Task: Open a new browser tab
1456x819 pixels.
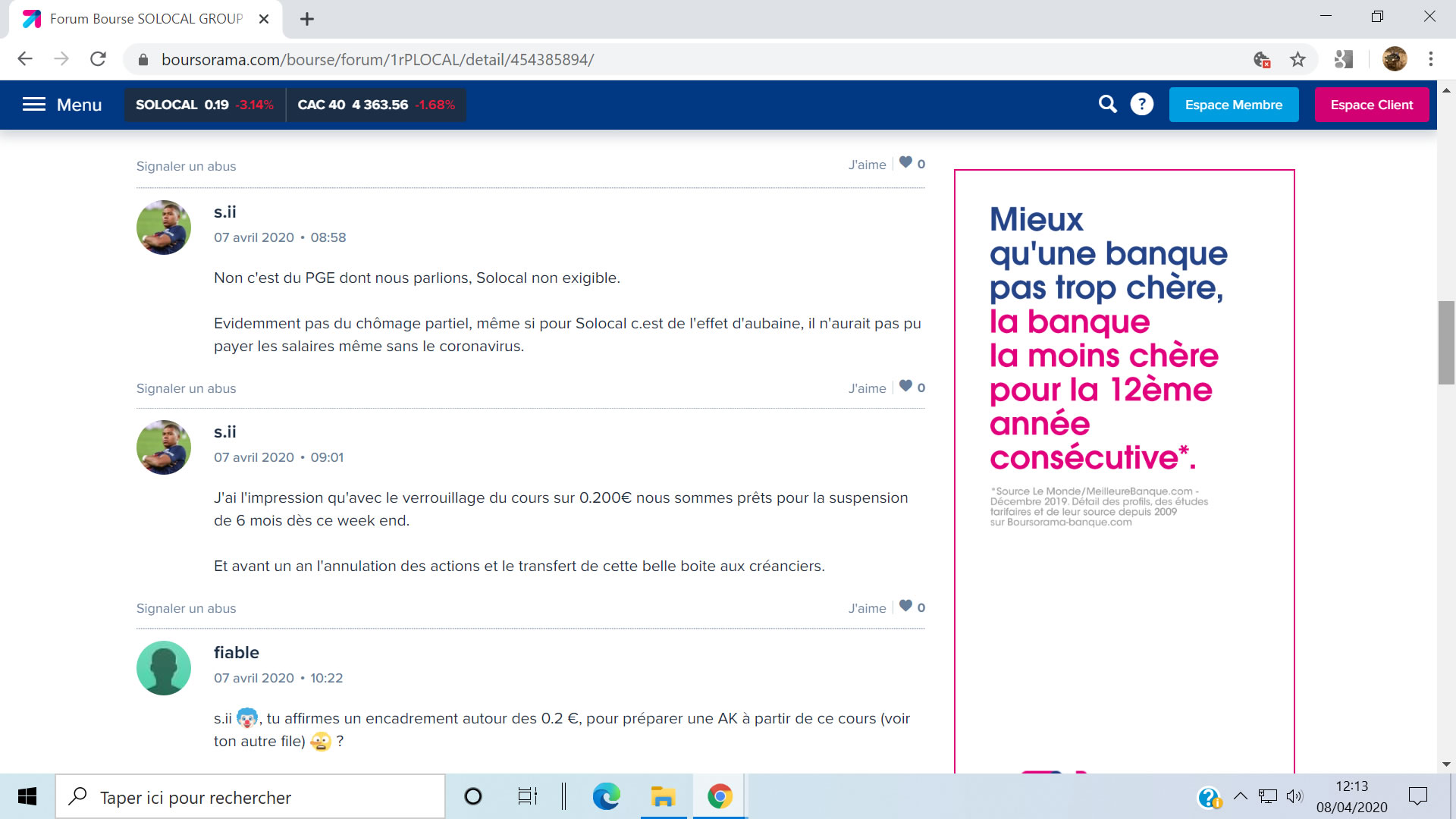Action: pyautogui.click(x=306, y=19)
